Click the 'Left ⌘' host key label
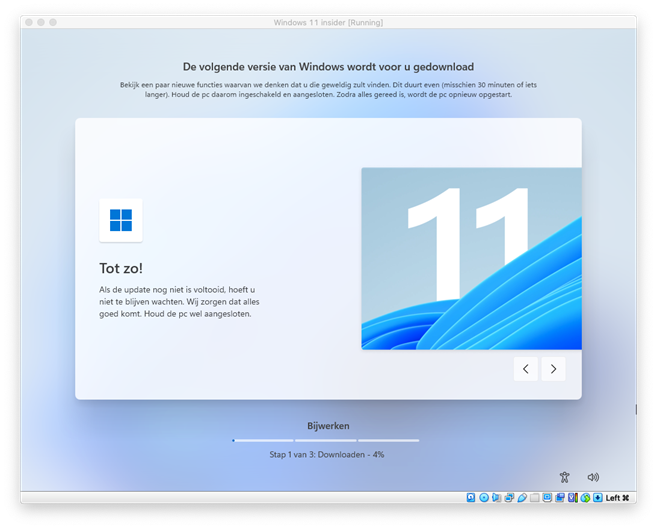 pos(617,498)
